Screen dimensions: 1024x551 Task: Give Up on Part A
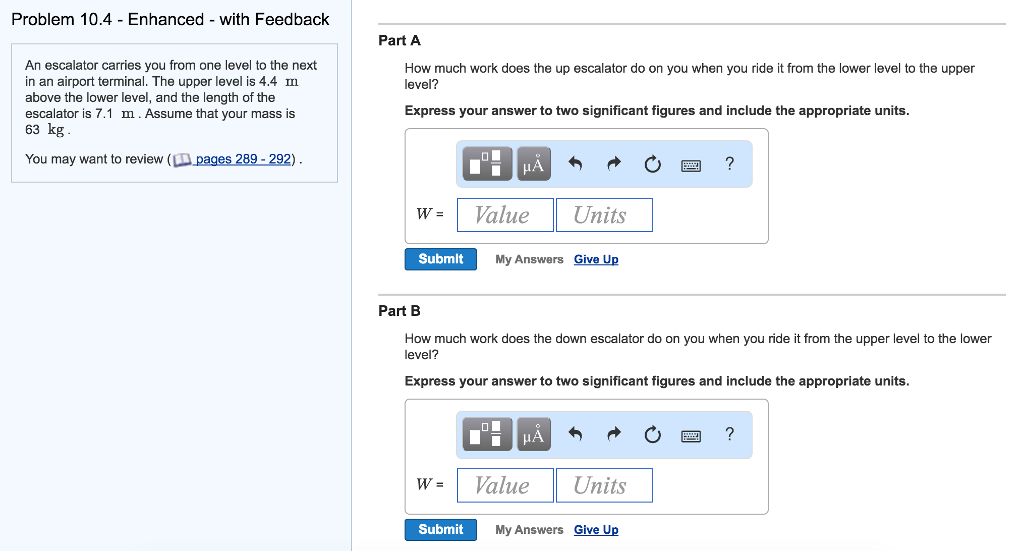(596, 259)
